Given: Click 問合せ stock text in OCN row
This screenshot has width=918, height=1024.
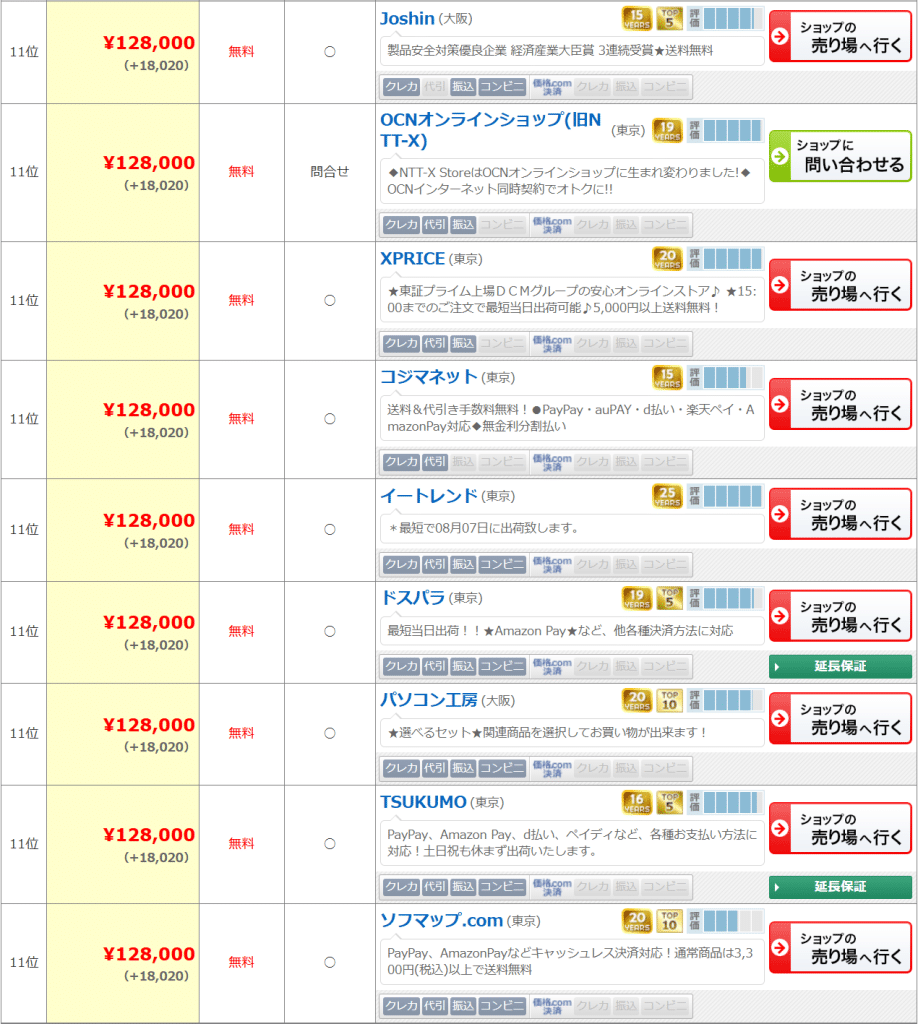Looking at the screenshot, I should (330, 172).
